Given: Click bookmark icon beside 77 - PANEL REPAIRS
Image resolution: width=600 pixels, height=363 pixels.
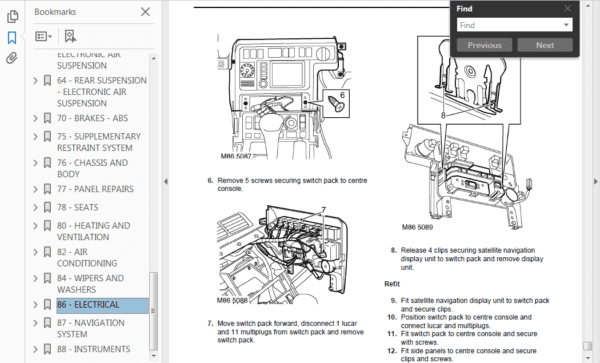Looking at the screenshot, I should (47, 189).
